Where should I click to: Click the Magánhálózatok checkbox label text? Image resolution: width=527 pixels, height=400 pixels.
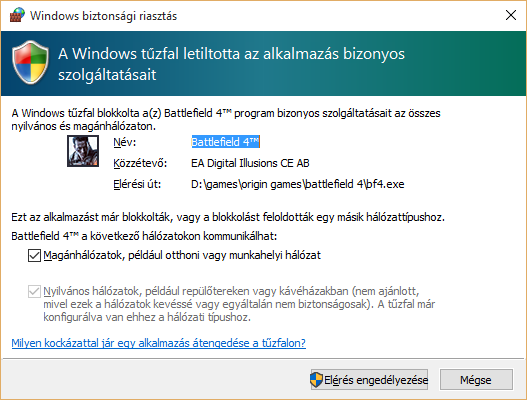tap(182, 255)
